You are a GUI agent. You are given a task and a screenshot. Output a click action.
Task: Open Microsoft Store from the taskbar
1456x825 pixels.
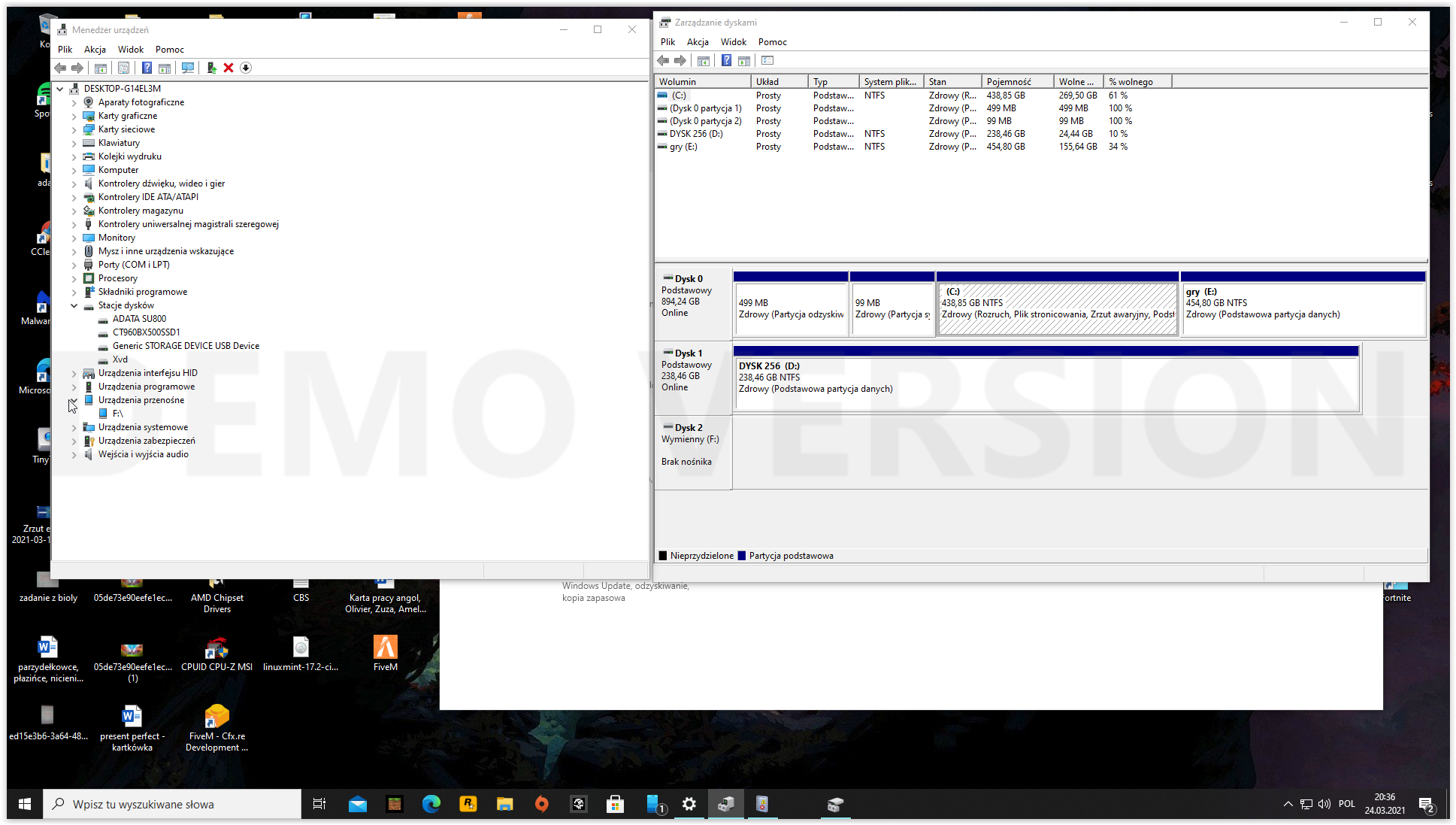[616, 804]
